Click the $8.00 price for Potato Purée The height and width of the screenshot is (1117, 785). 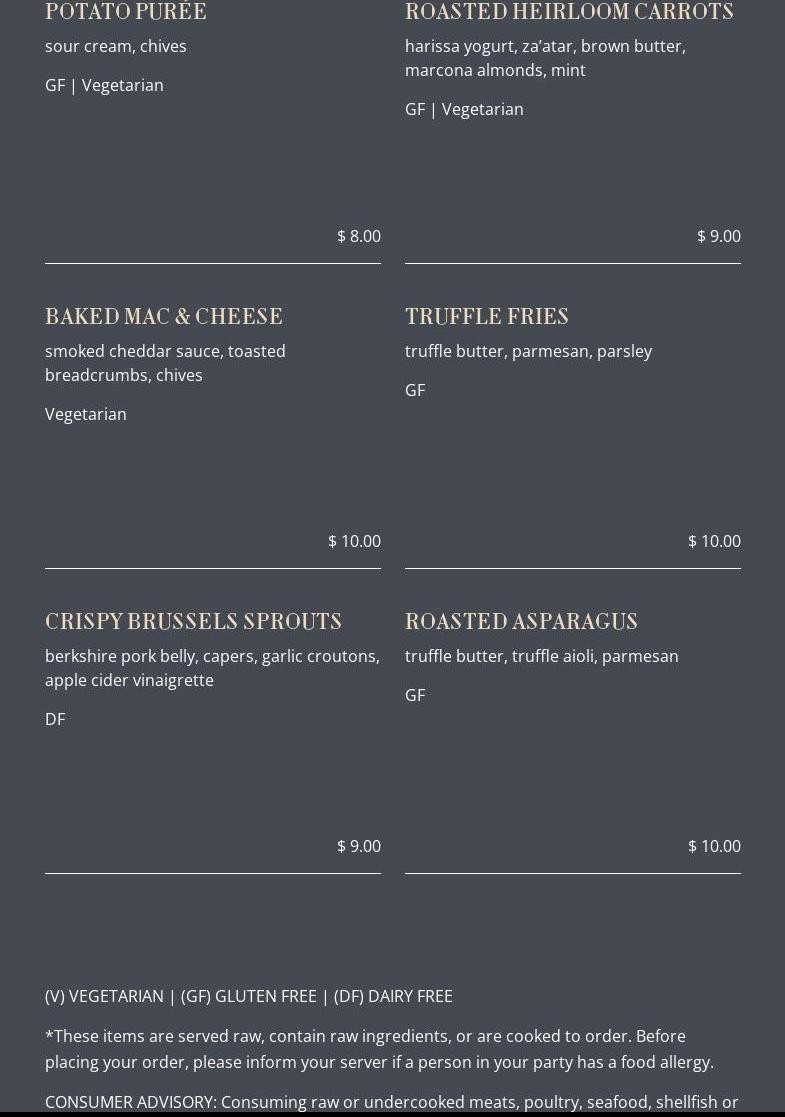tap(359, 236)
